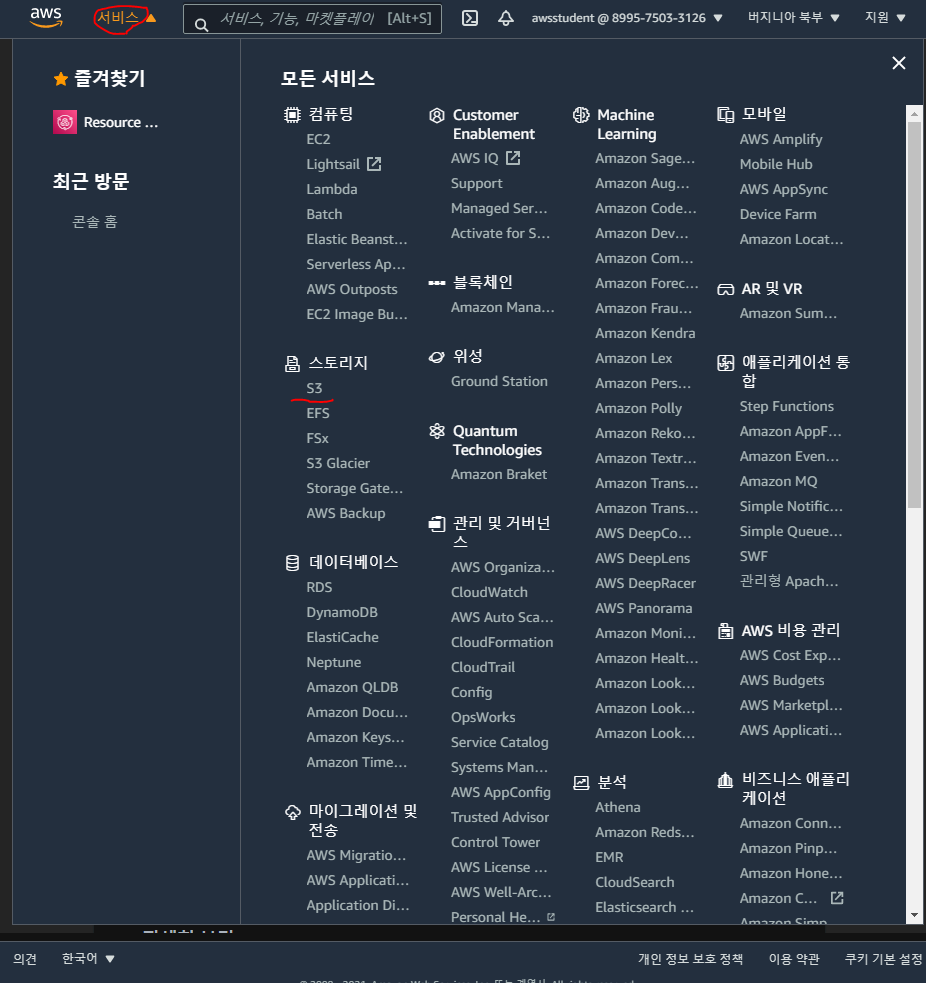Image resolution: width=926 pixels, height=983 pixels.
Task: Click the migration cloud category icon
Action: pyautogui.click(x=292, y=812)
